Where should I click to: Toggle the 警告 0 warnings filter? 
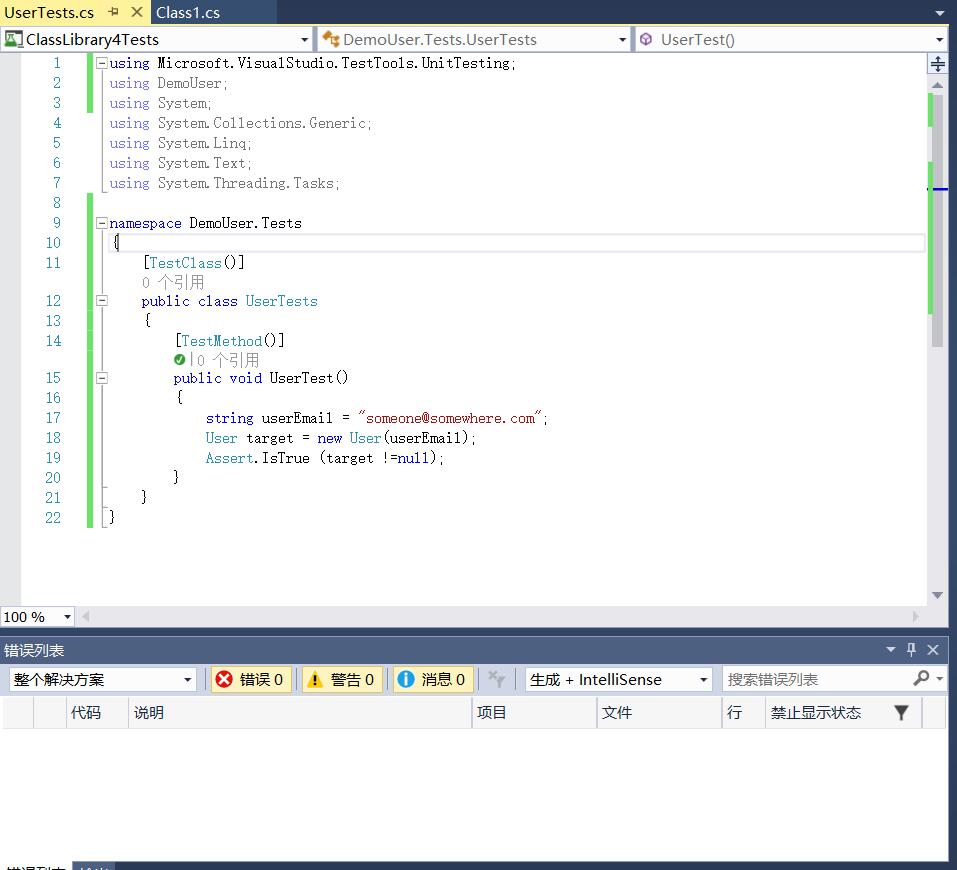pyautogui.click(x=342, y=679)
